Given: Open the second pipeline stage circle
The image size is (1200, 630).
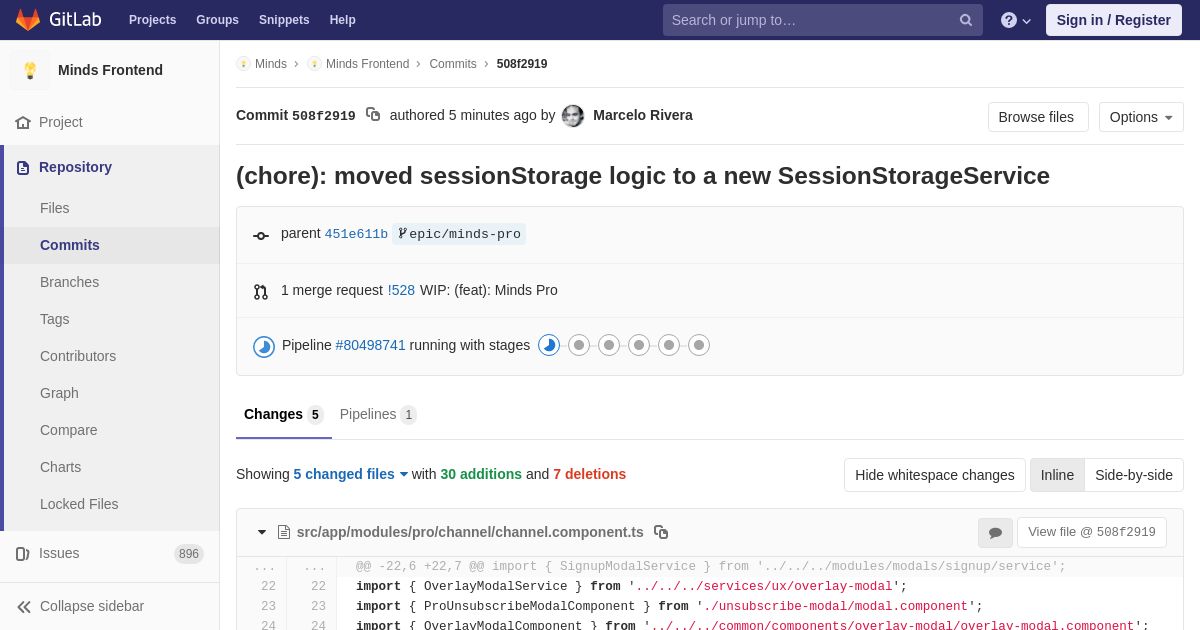Looking at the screenshot, I should click(x=579, y=345).
